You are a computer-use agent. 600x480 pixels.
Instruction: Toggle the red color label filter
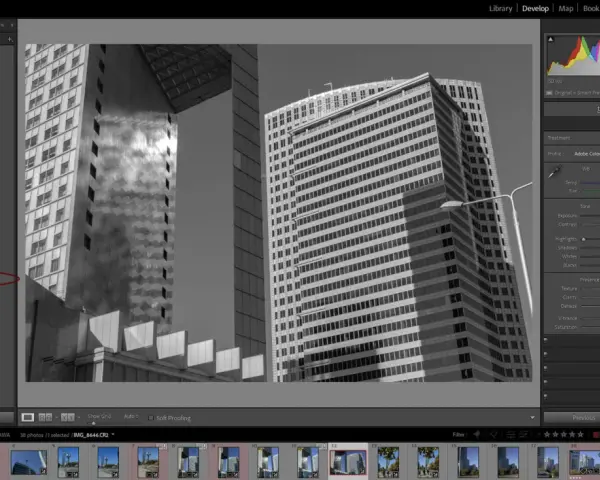(x=596, y=435)
